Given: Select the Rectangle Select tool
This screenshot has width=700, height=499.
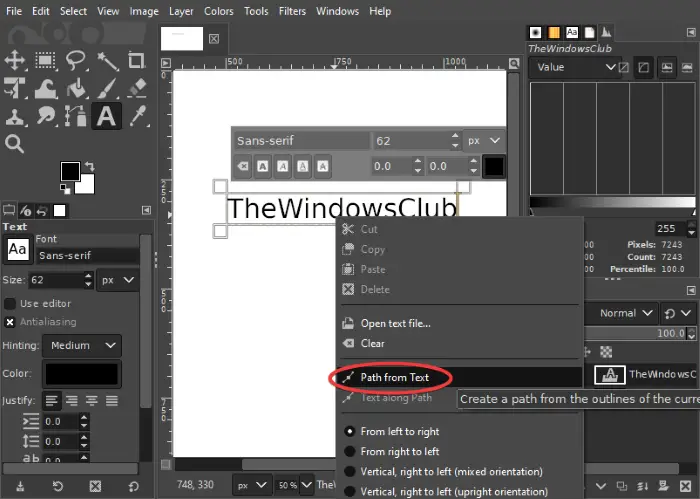Looking at the screenshot, I should tap(45, 60).
